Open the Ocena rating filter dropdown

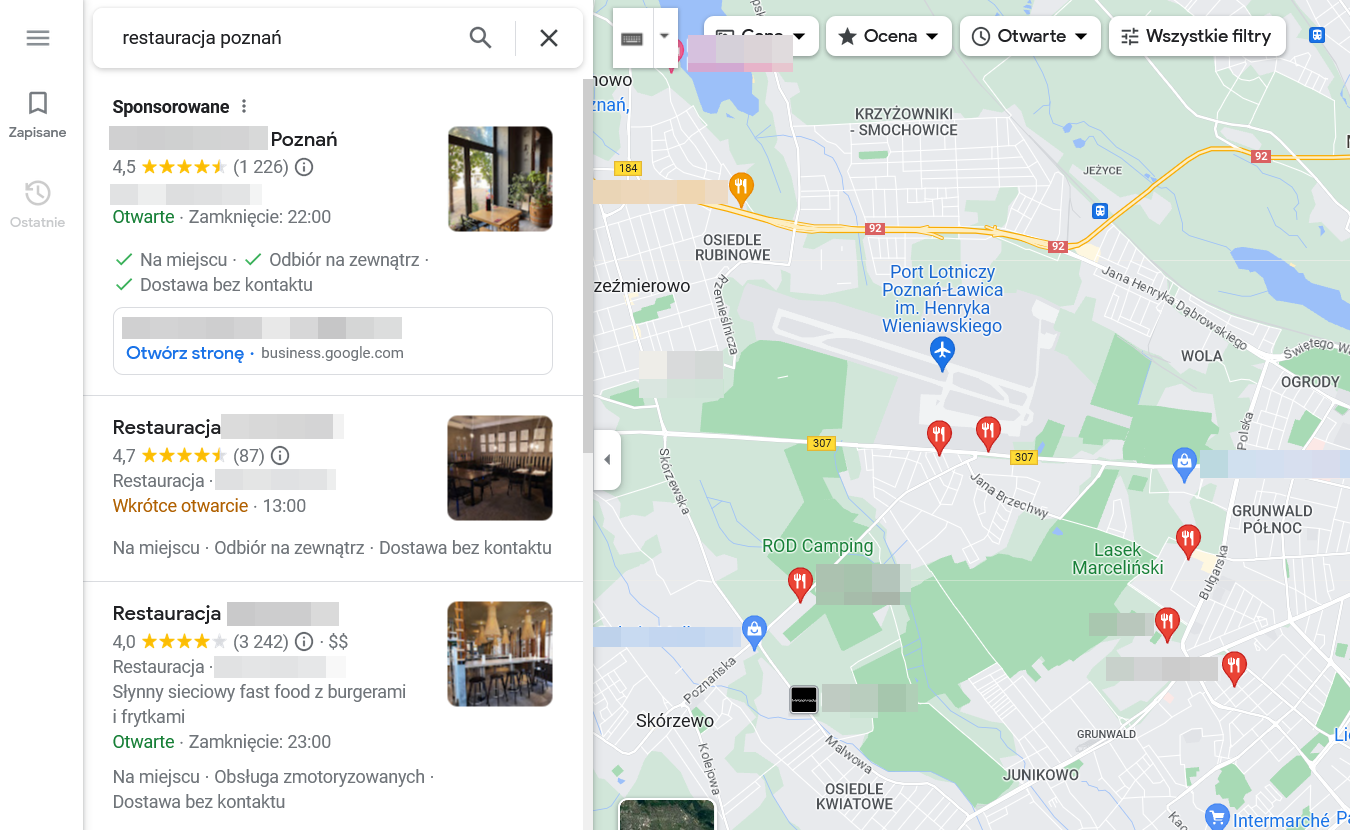[888, 37]
